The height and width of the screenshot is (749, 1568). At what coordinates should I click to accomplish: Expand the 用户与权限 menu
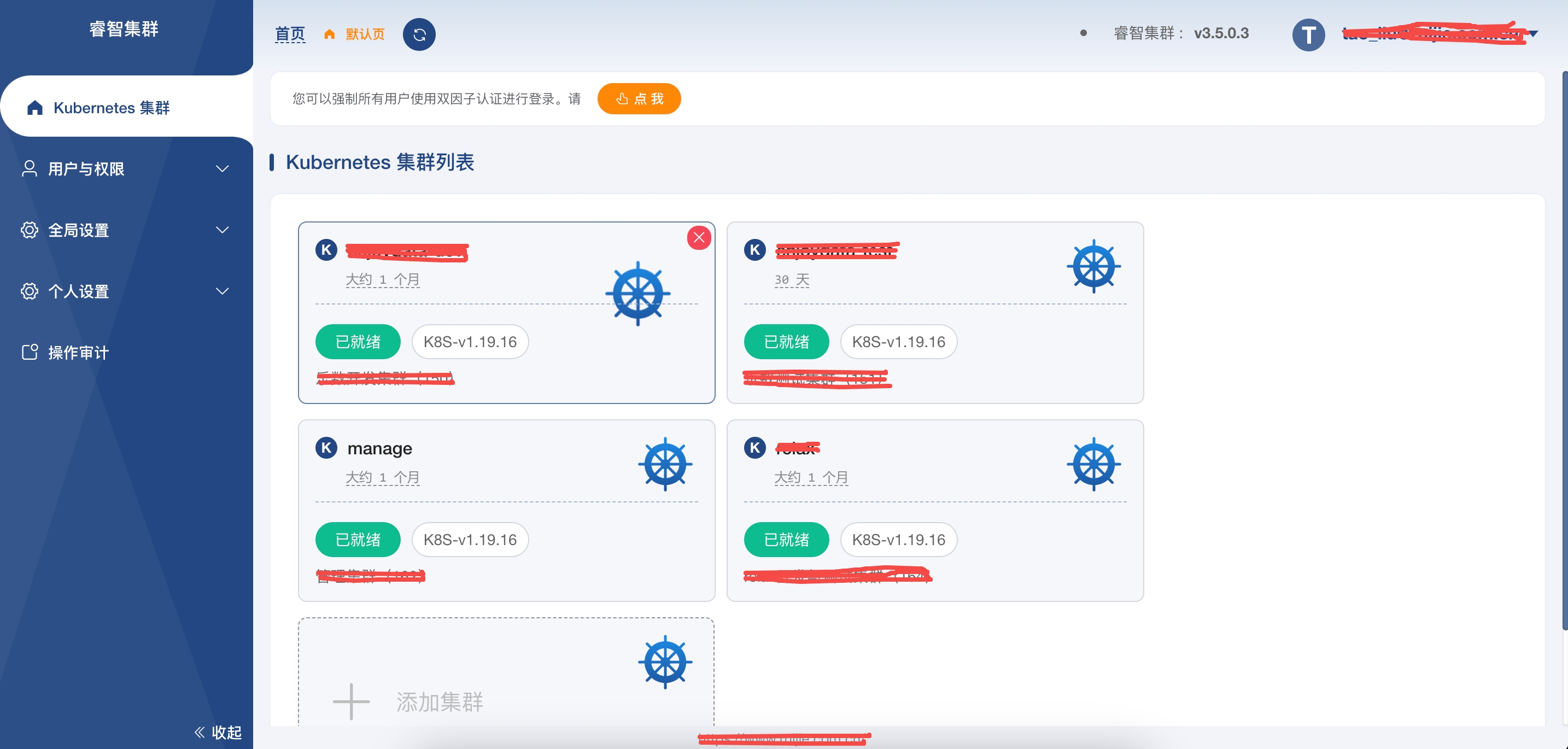[x=127, y=168]
